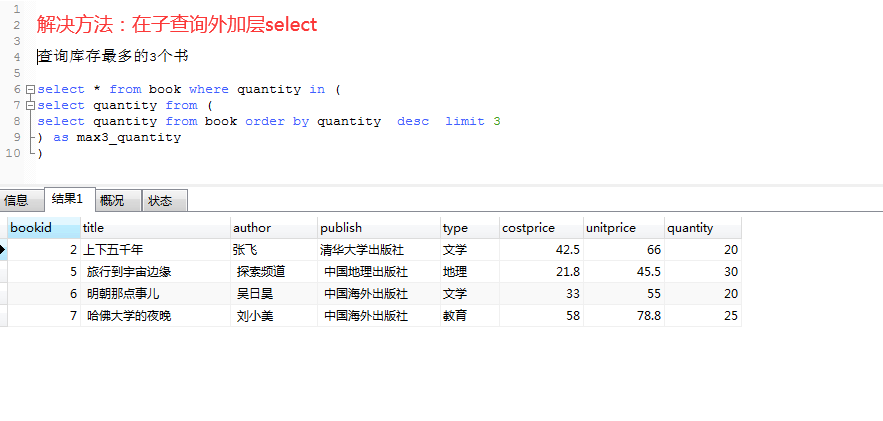Collapse the code fold at line 7
The height and width of the screenshot is (421, 883).
click(x=30, y=105)
